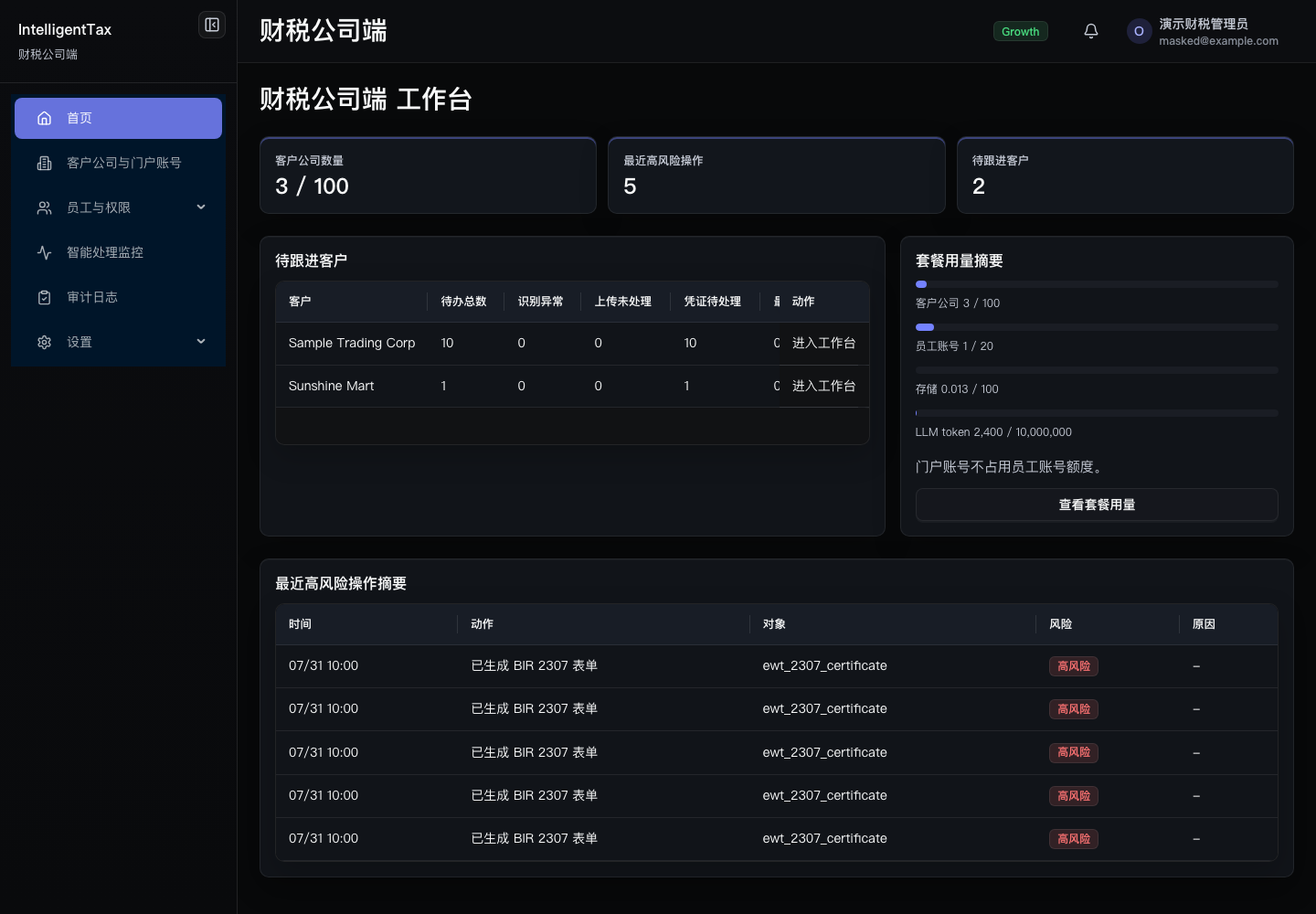Image resolution: width=1316 pixels, height=914 pixels.
Task: Click 查看套餐用量 button
Action: pos(1097,505)
